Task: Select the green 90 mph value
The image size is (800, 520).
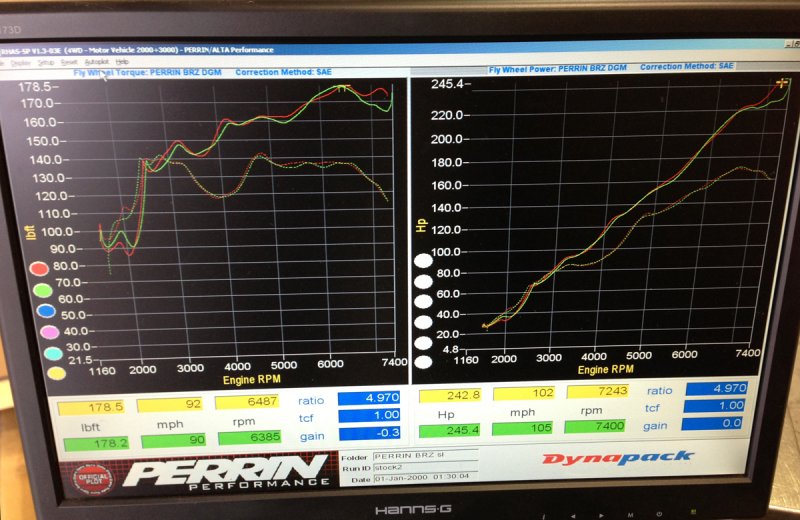Action: 173,440
